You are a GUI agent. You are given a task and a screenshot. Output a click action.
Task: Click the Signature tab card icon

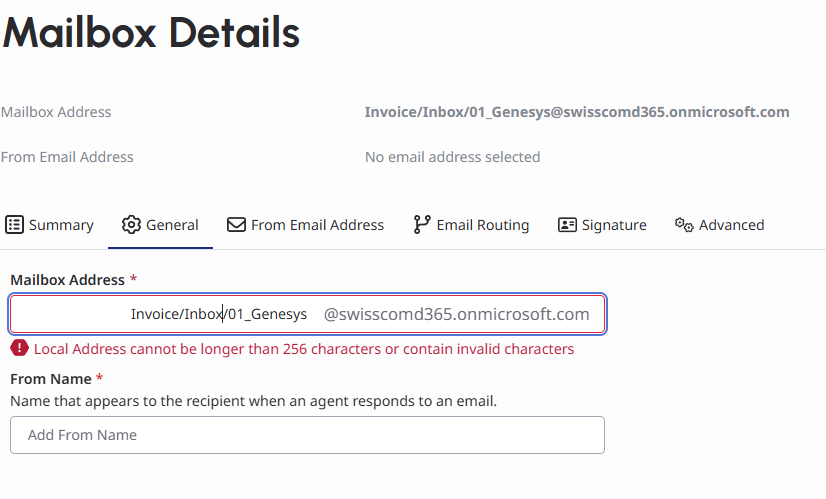[567, 225]
